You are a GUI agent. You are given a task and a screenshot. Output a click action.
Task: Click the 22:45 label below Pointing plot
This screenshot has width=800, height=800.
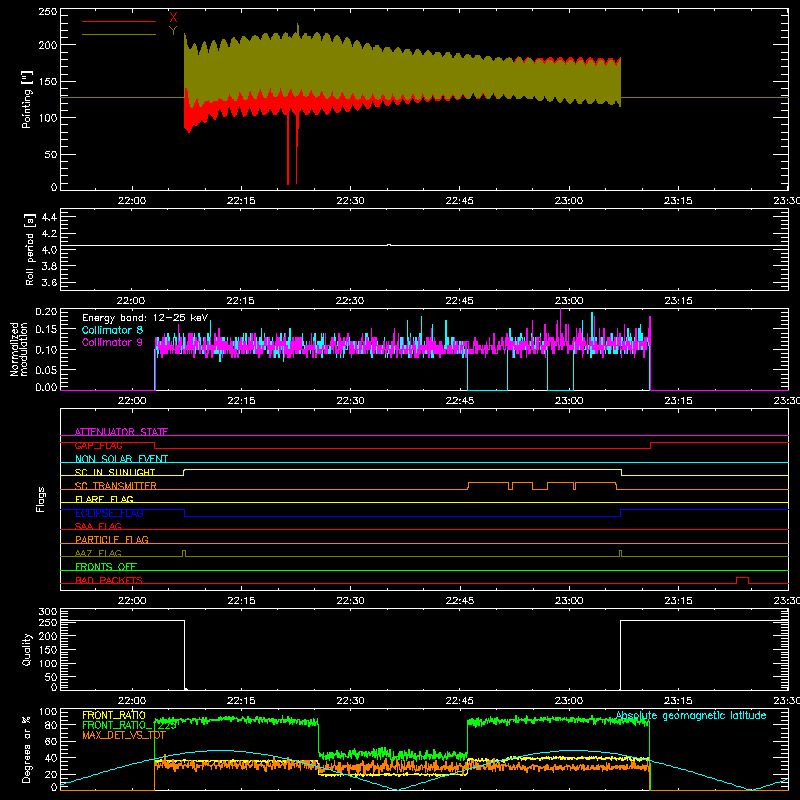click(x=459, y=201)
